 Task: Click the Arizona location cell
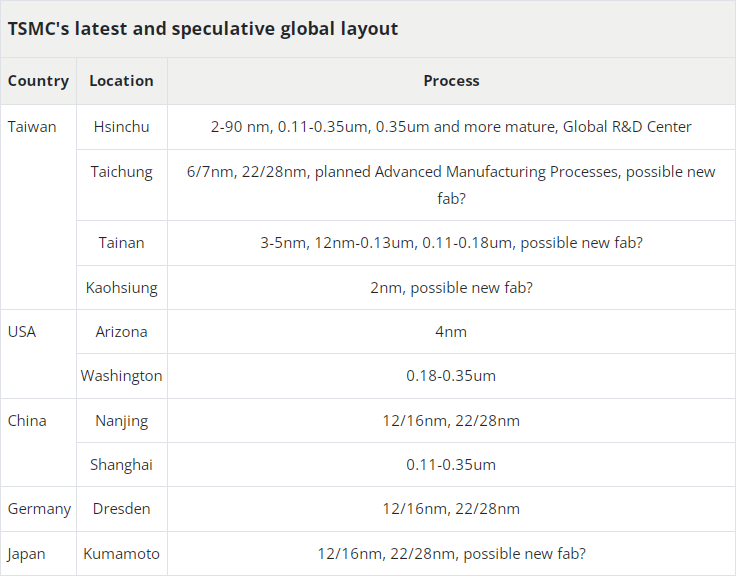tap(121, 332)
